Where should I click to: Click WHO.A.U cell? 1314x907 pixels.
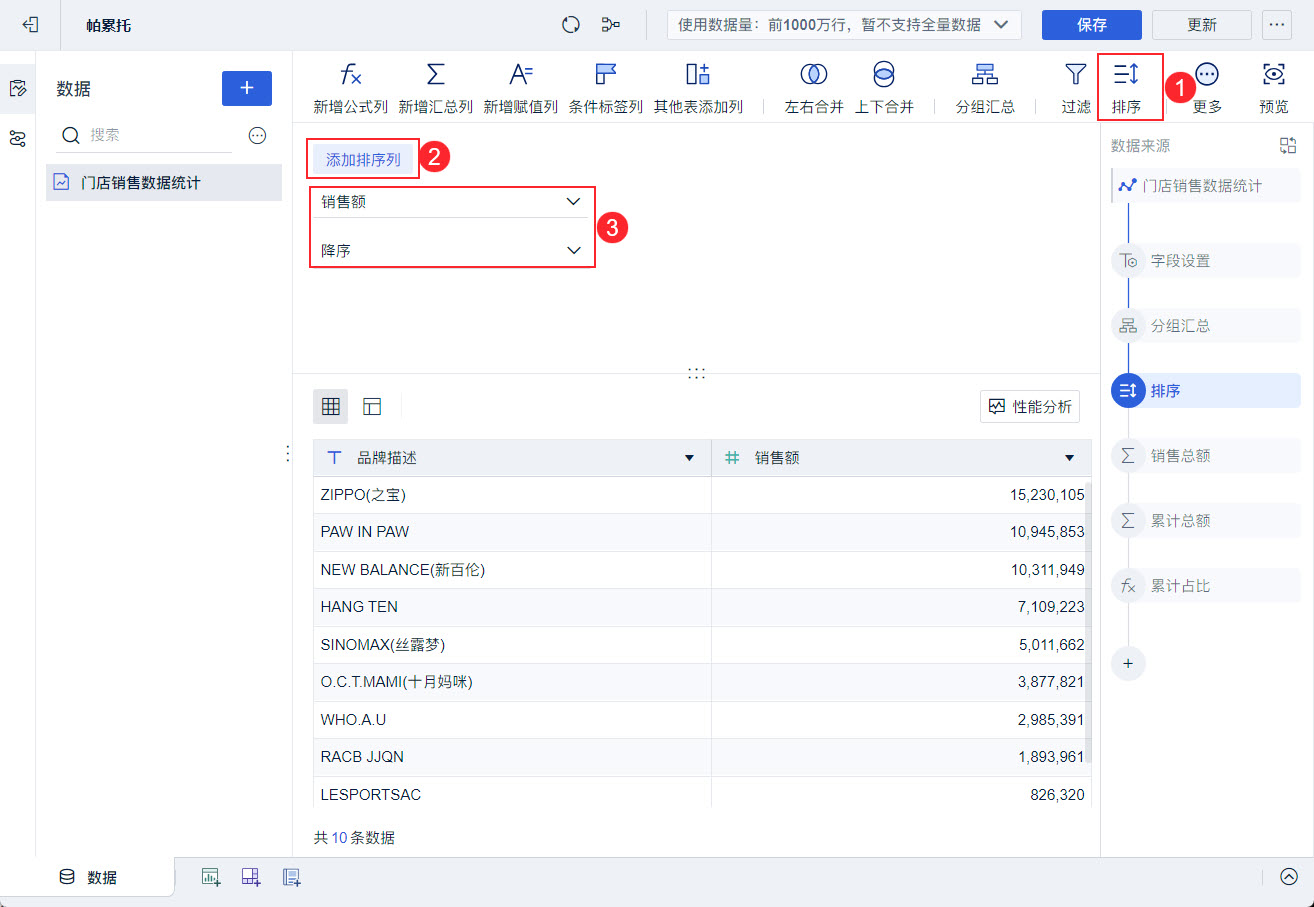coord(512,720)
